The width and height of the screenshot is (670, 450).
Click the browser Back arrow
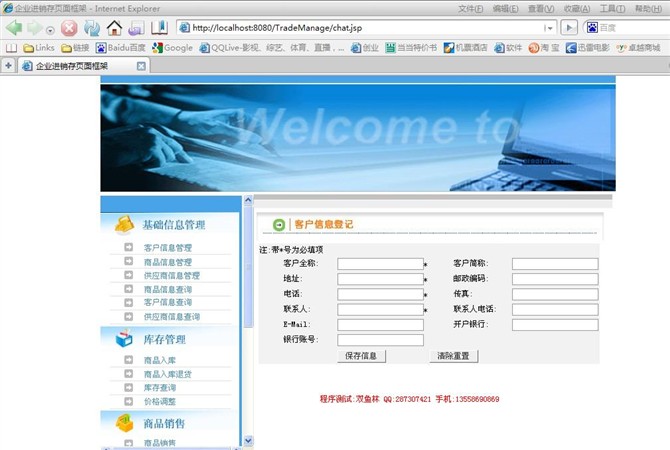coord(14,28)
